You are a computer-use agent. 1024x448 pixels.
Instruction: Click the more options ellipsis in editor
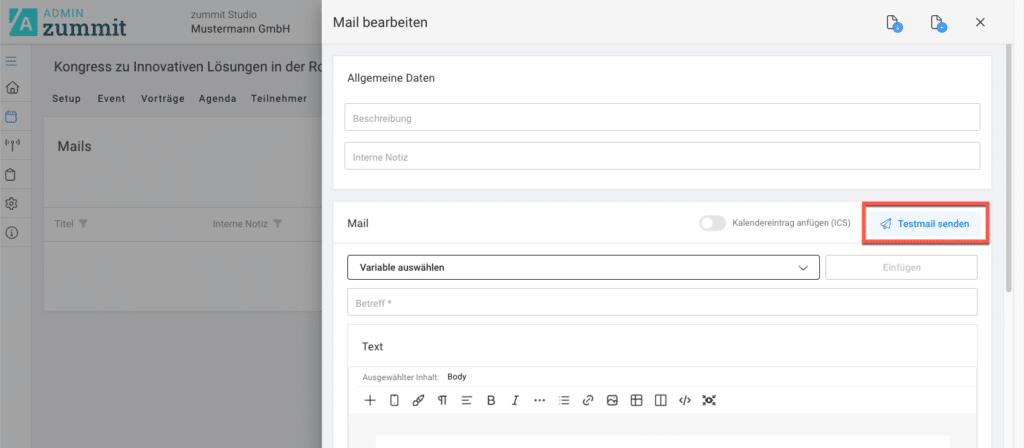pos(540,400)
